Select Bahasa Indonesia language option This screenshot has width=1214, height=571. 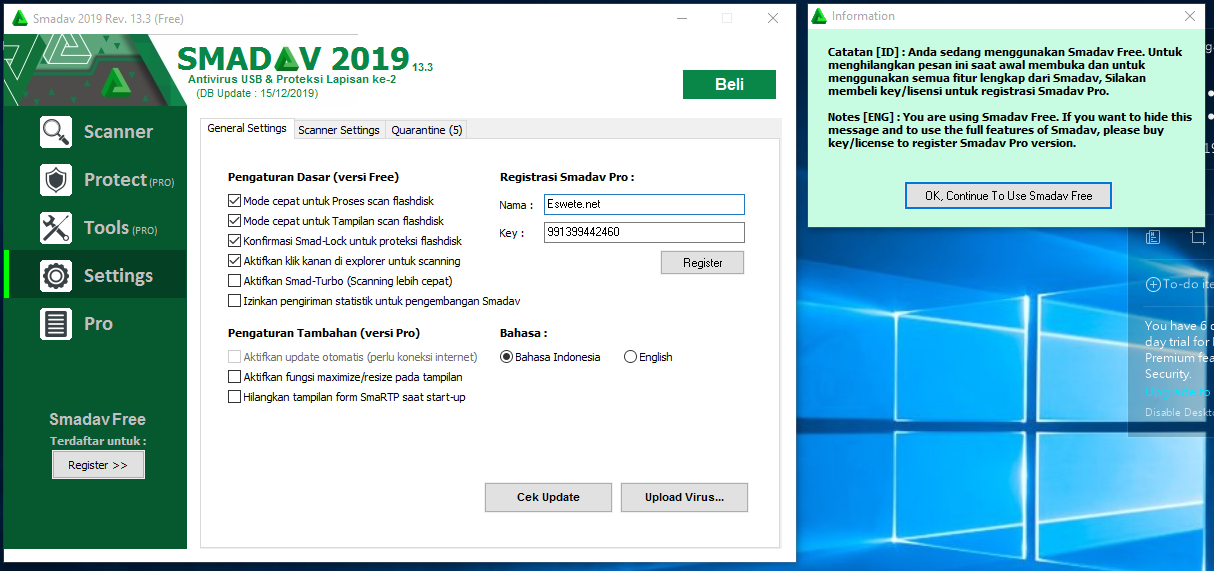(x=506, y=357)
